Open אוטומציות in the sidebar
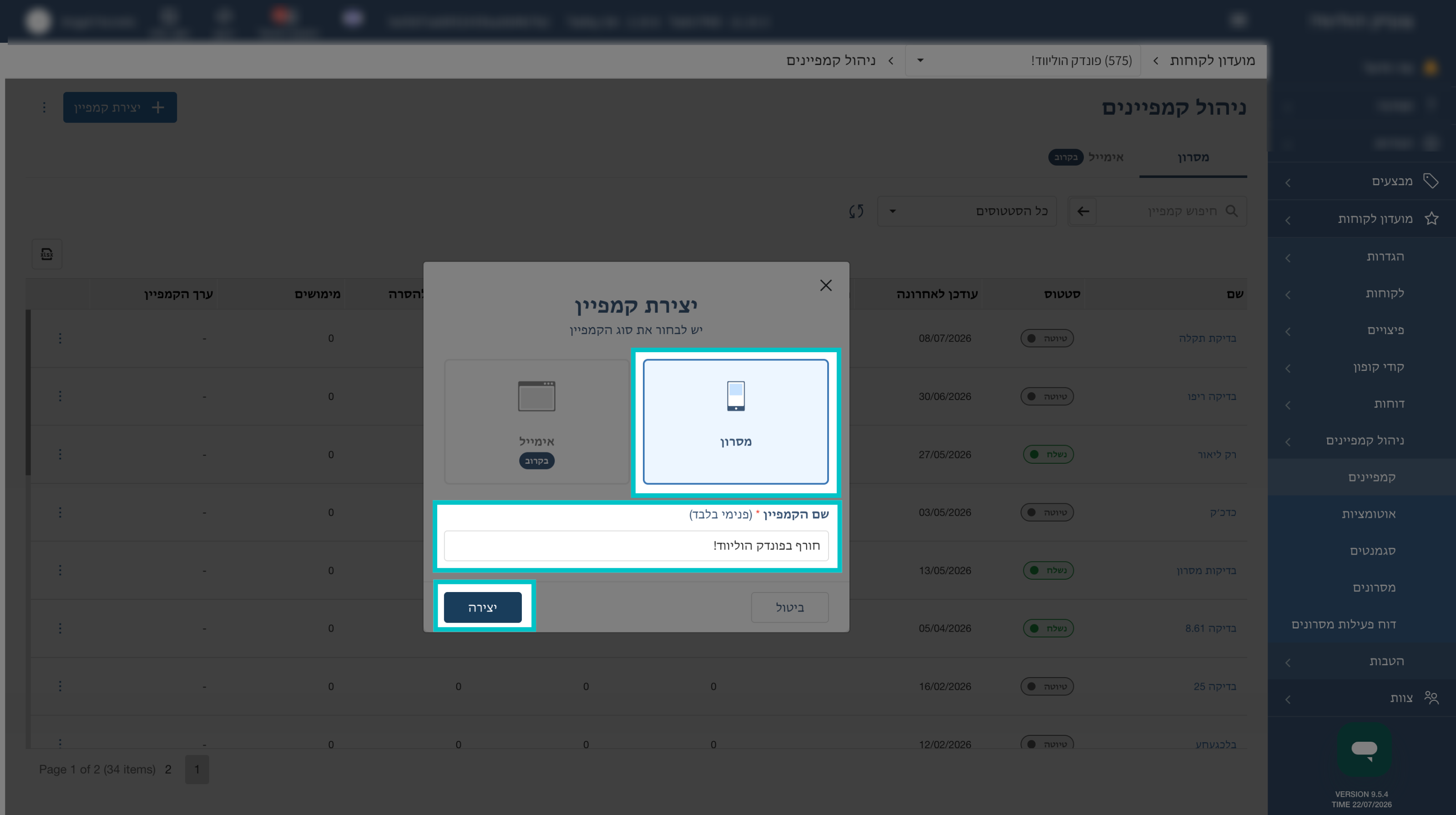This screenshot has height=815, width=1456. click(1362, 514)
